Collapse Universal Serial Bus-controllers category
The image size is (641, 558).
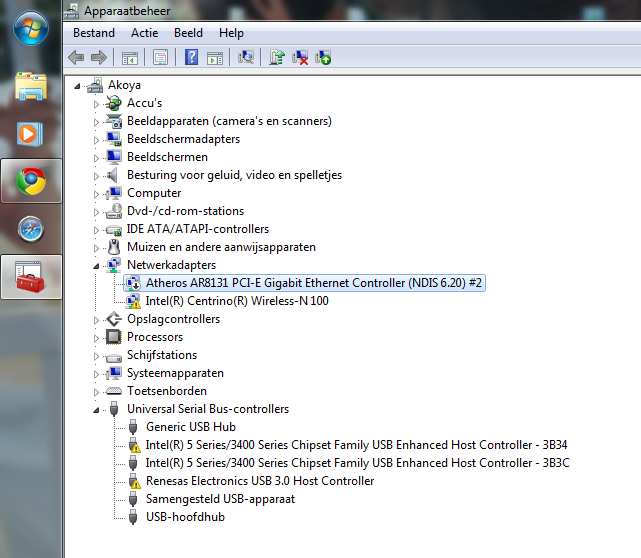coord(96,410)
